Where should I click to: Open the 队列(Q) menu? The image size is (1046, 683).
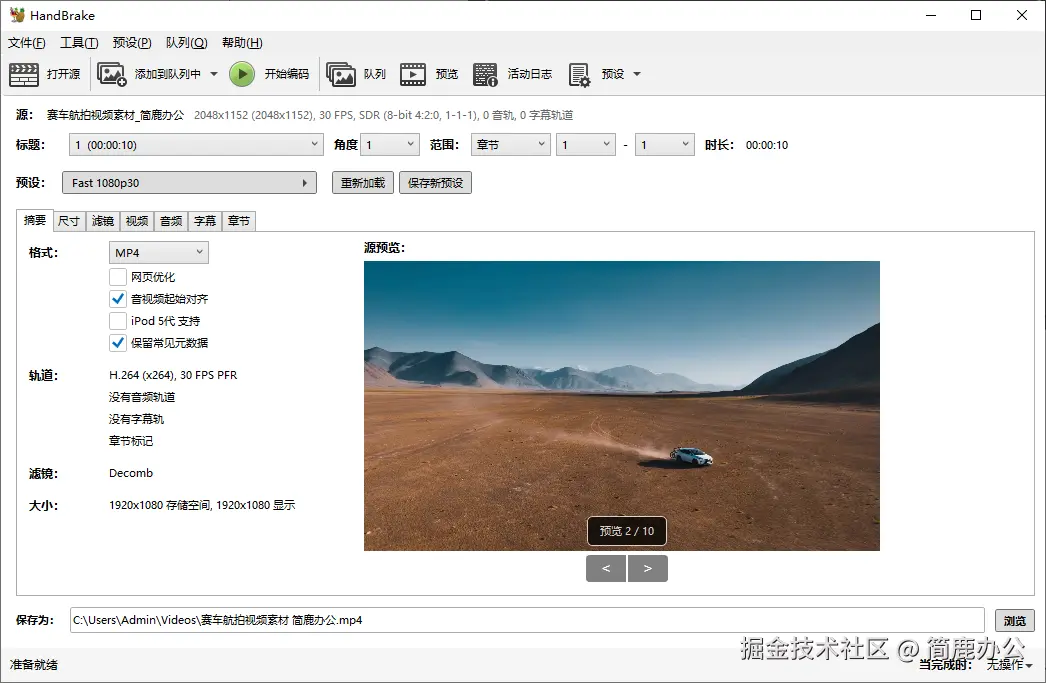point(187,43)
